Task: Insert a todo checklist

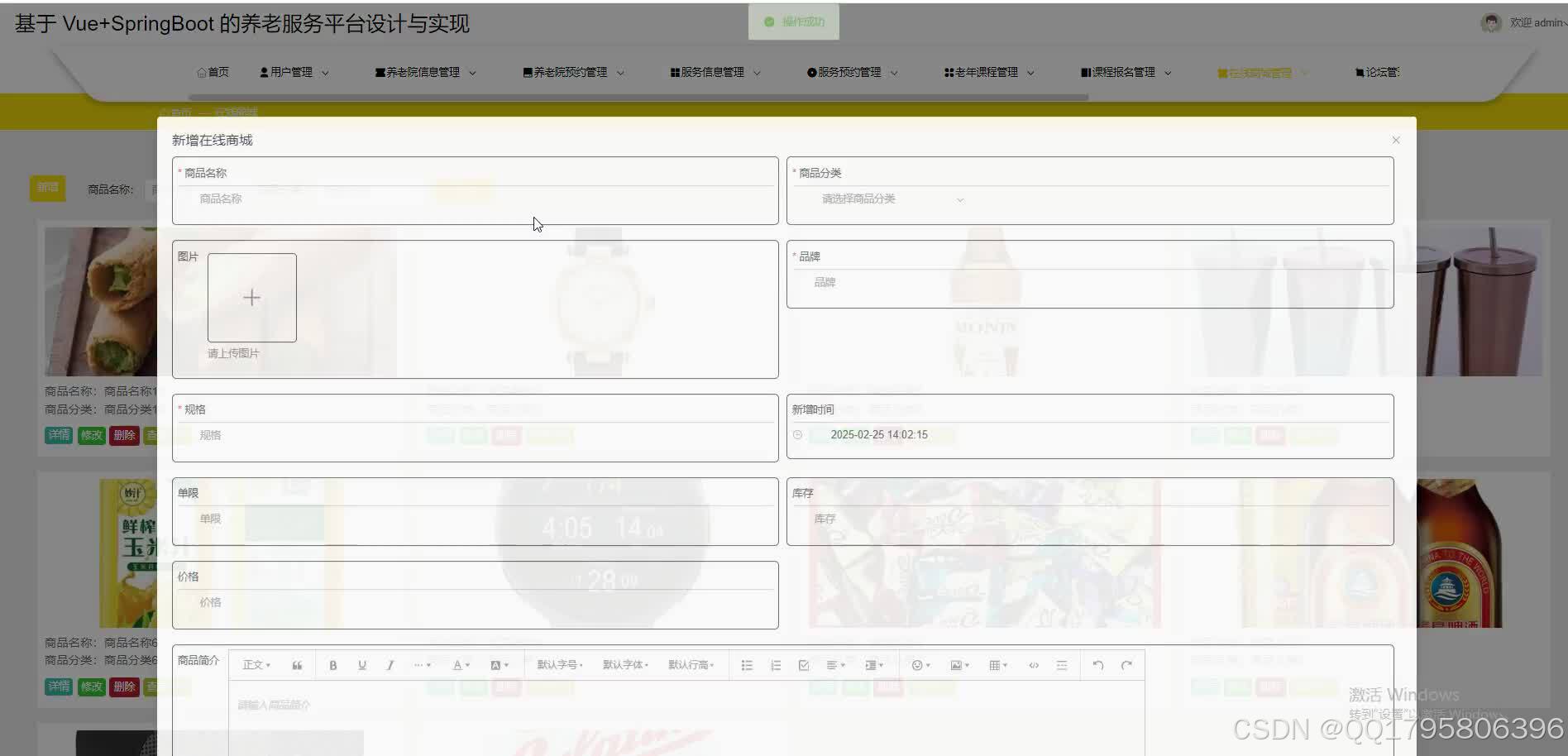Action: [804, 665]
